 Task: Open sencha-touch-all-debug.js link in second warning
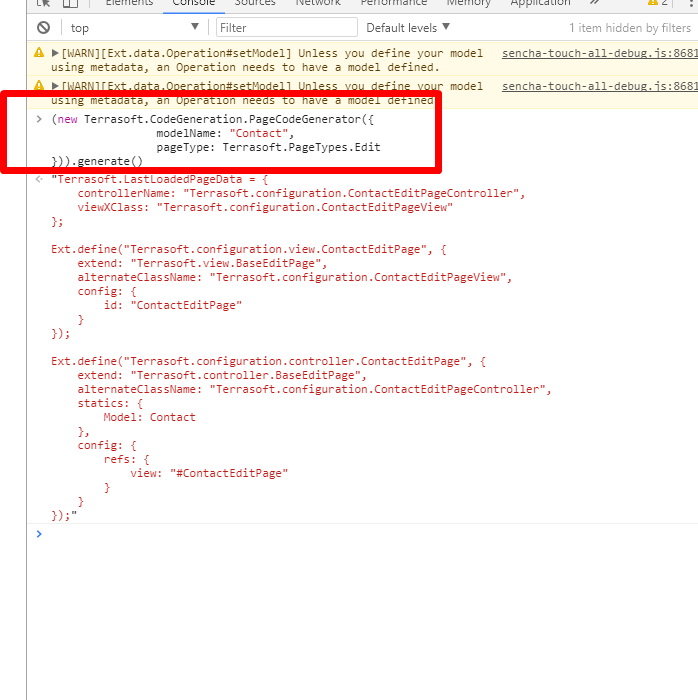(x=599, y=86)
